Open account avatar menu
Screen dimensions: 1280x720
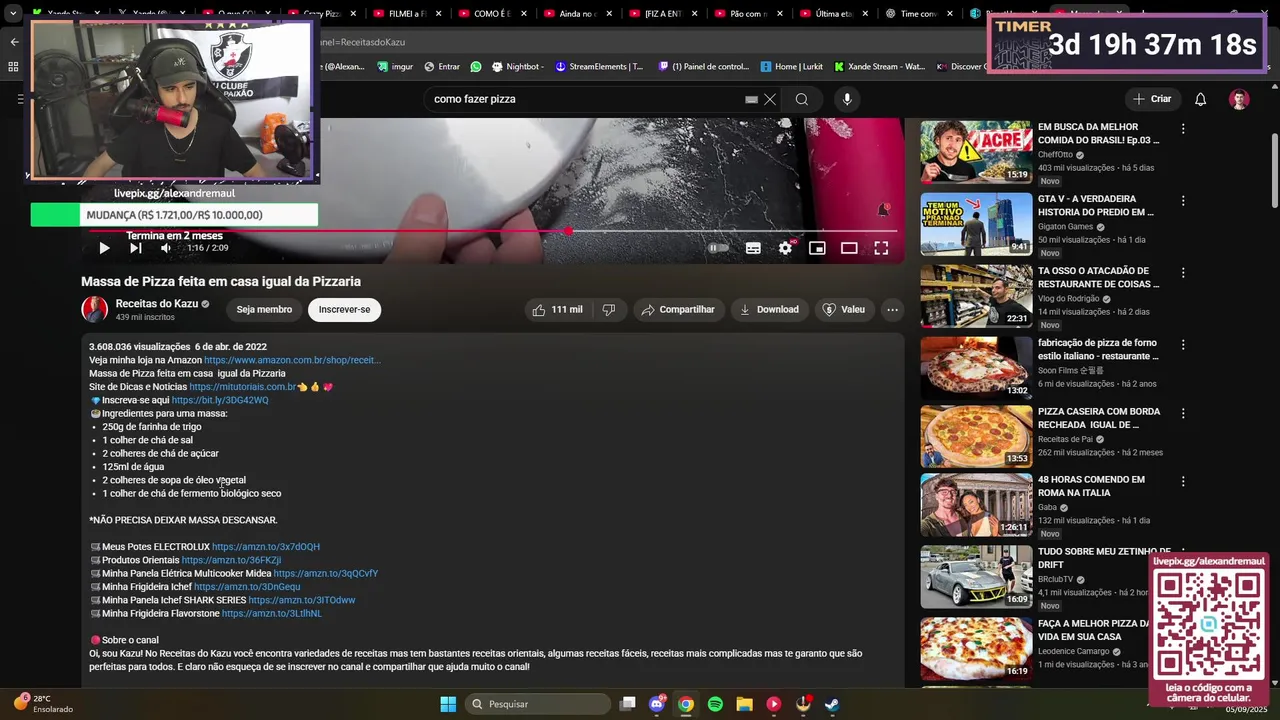[x=1239, y=99]
